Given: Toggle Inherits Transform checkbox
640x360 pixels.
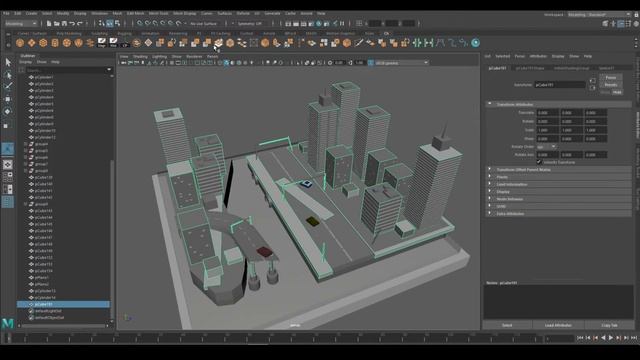Looking at the screenshot, I should 539,162.
